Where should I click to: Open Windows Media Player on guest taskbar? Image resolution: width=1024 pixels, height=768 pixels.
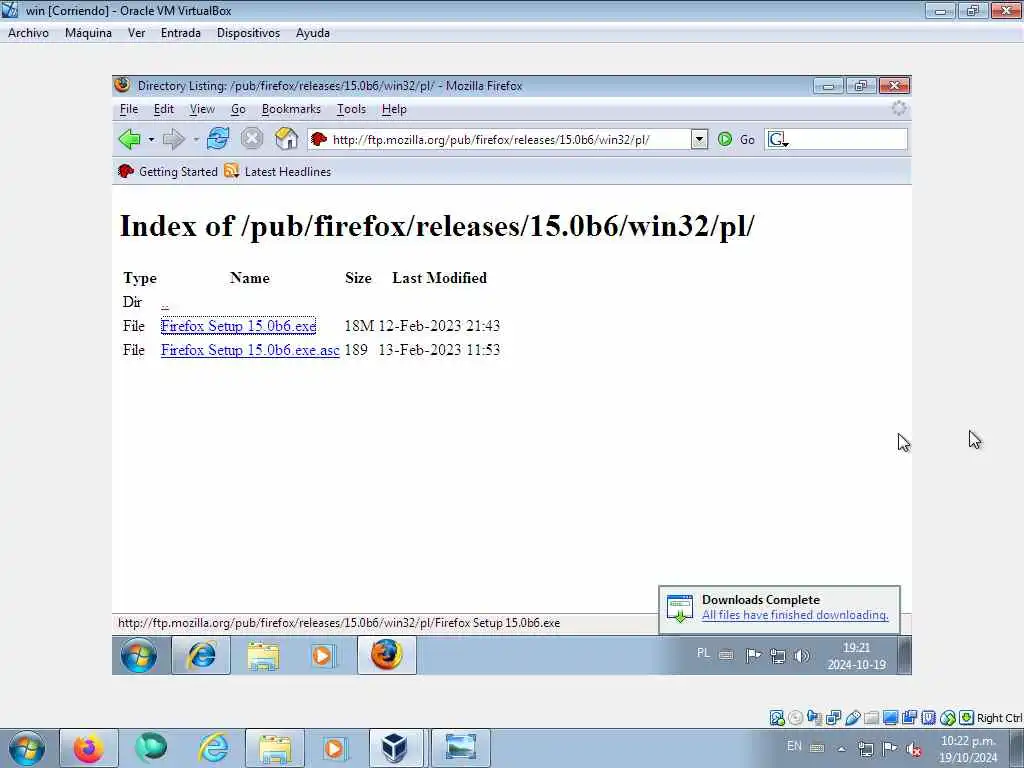323,656
